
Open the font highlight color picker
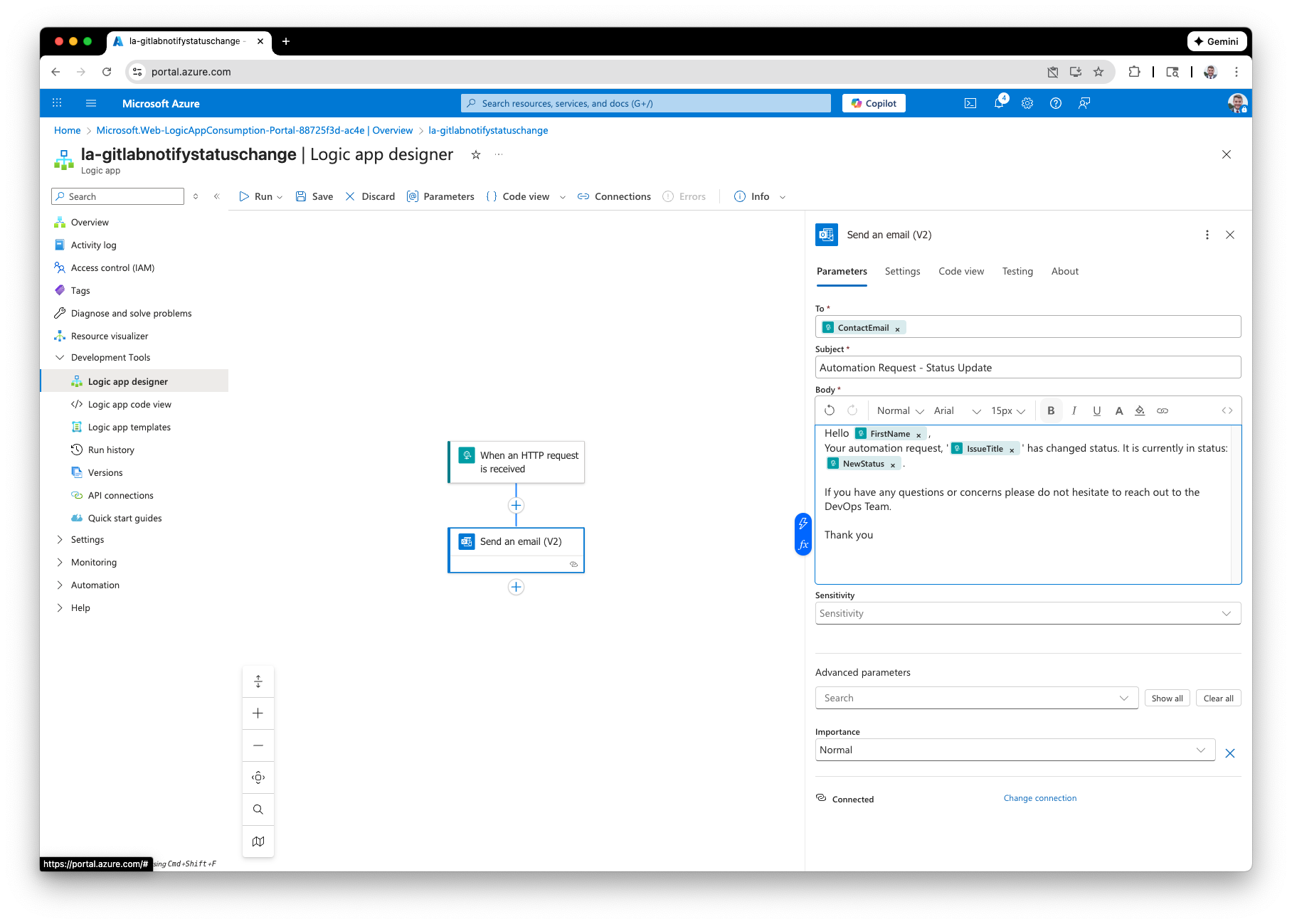coord(1140,410)
